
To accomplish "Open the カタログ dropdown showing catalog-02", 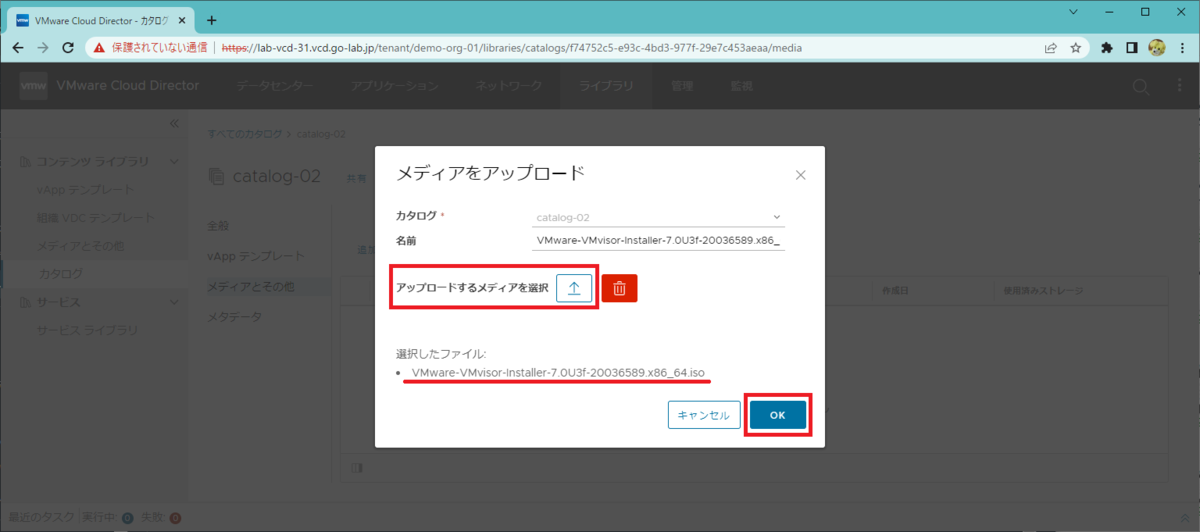I will (x=658, y=216).
